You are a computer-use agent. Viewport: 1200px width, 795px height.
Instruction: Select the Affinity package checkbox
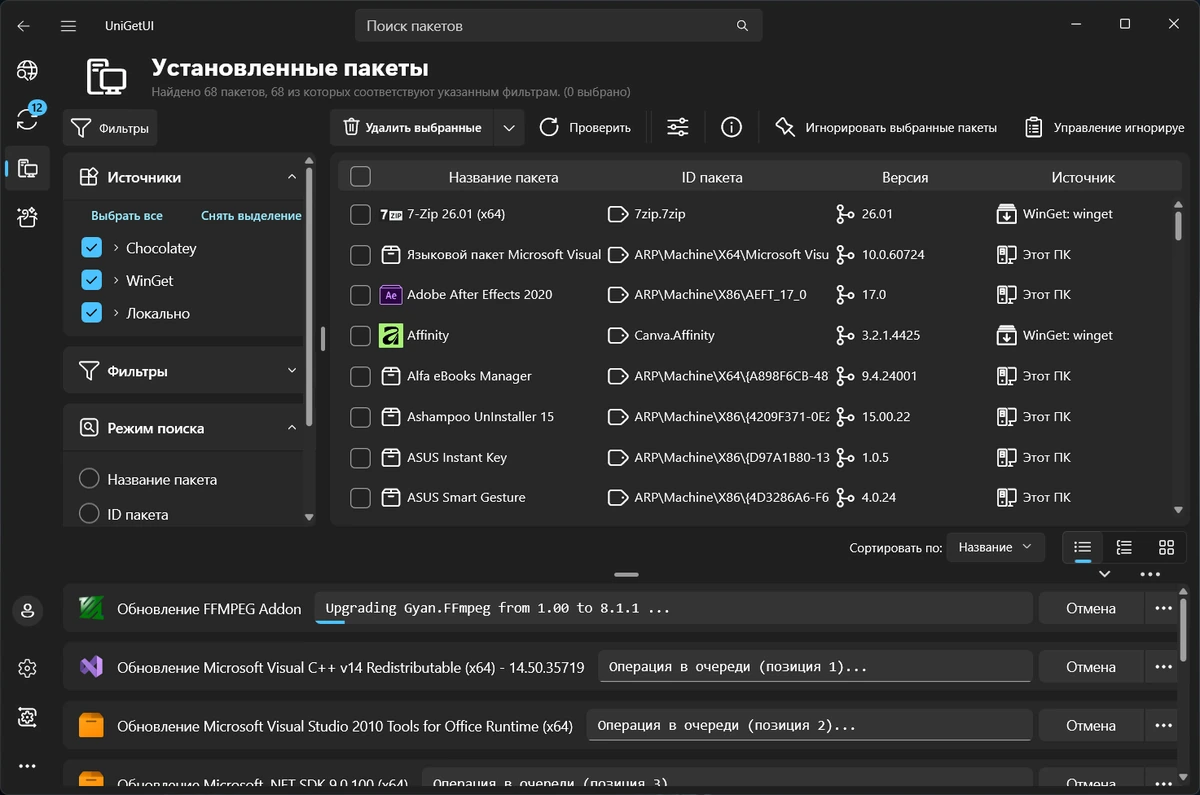(x=360, y=336)
